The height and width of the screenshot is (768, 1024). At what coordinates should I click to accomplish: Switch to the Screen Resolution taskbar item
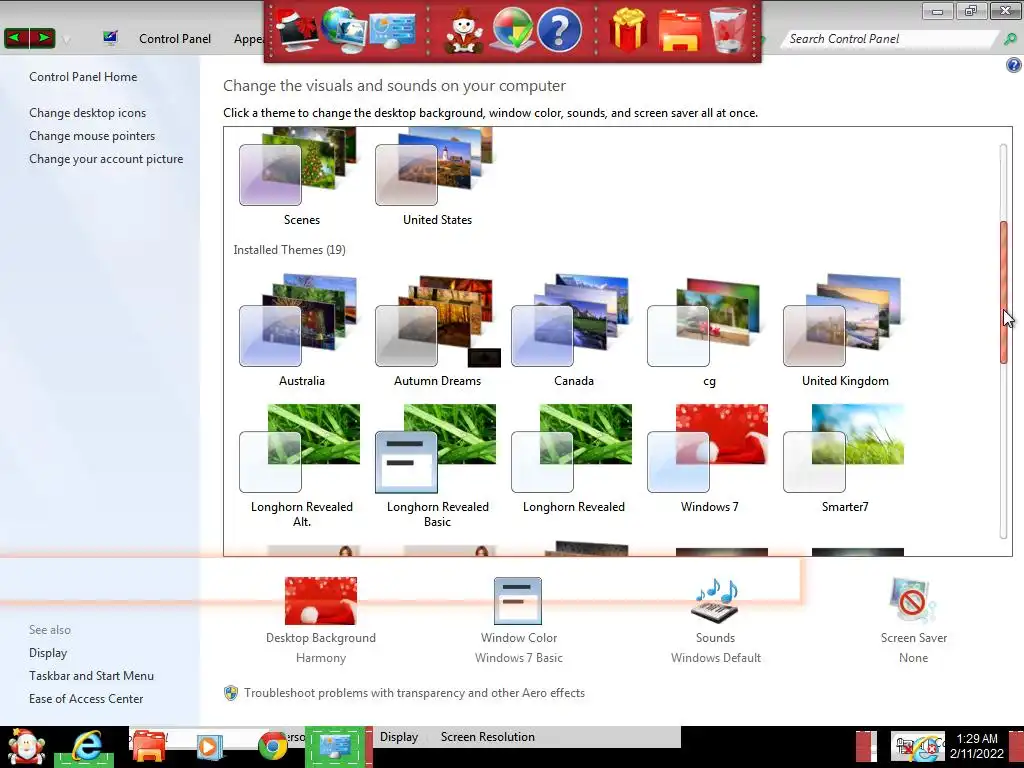point(487,737)
